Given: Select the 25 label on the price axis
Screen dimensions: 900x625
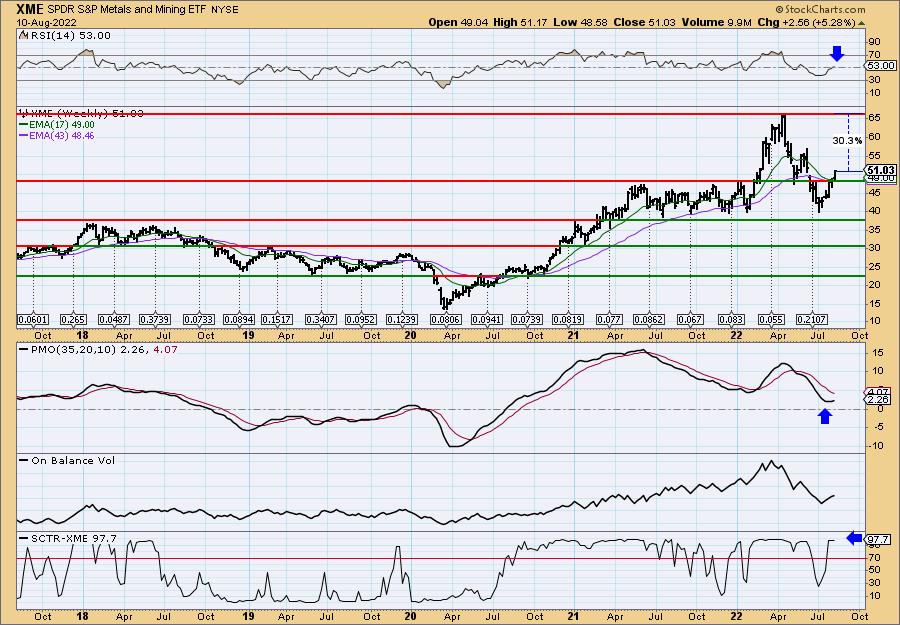Looking at the screenshot, I should click(x=874, y=266).
